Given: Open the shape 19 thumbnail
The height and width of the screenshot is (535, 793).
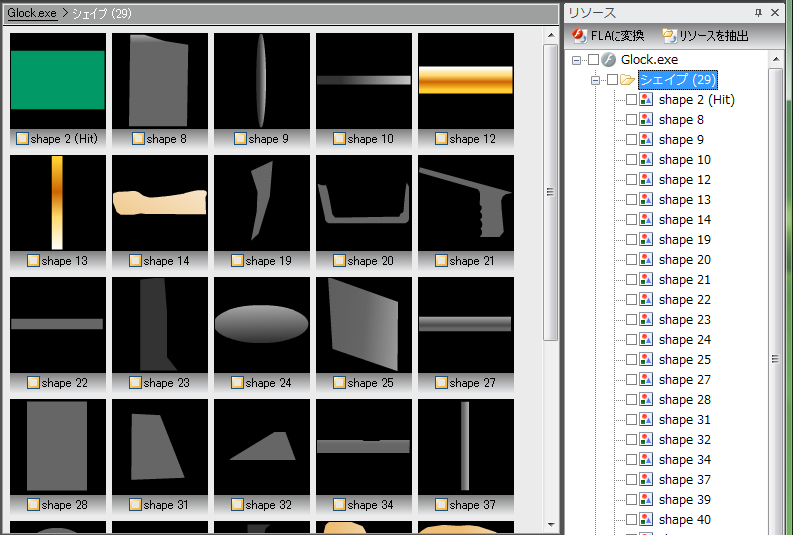Looking at the screenshot, I should pyautogui.click(x=262, y=203).
